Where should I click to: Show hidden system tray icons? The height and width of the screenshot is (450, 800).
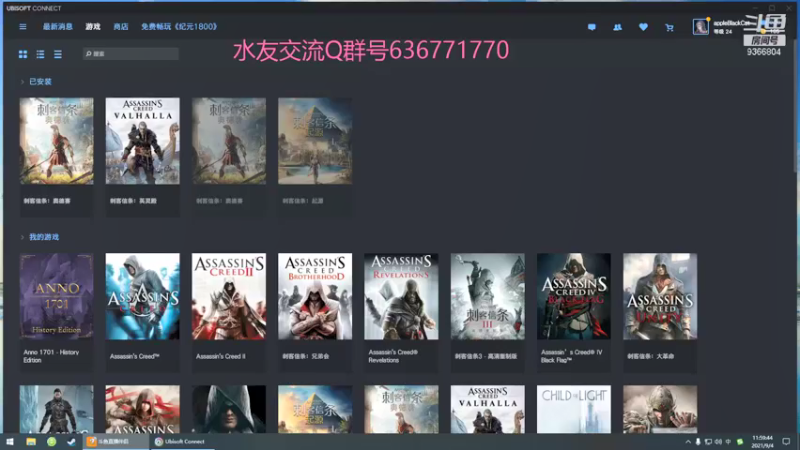tap(688, 442)
